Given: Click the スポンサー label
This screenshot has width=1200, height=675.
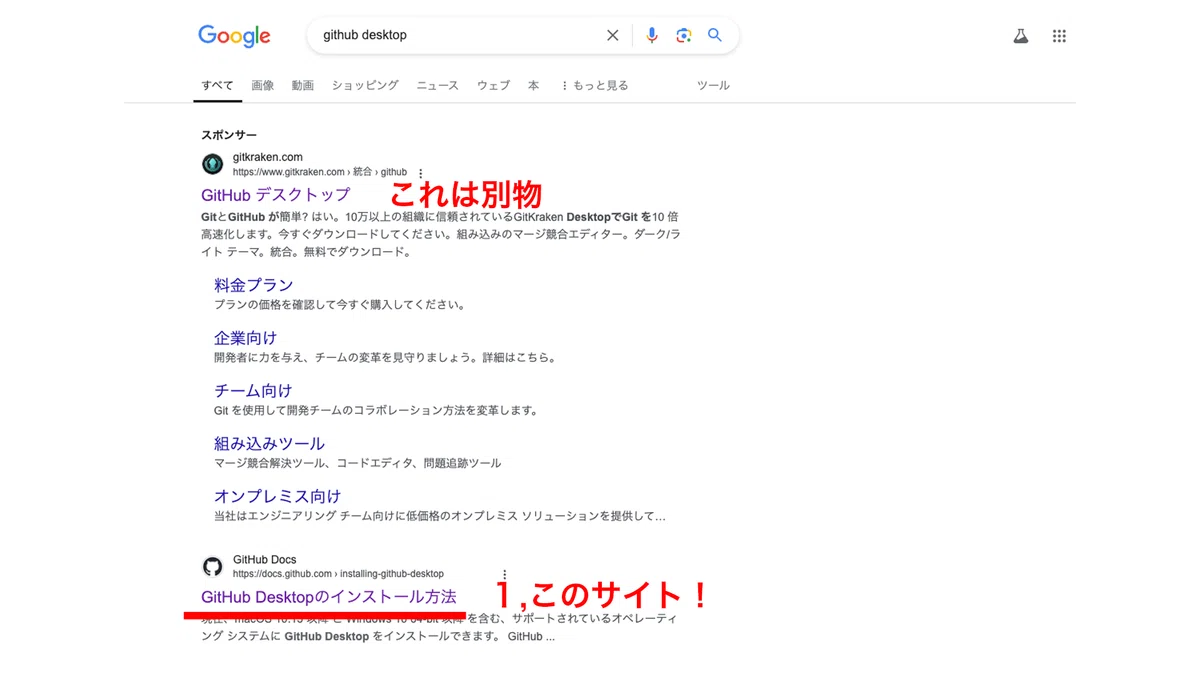Looking at the screenshot, I should tap(229, 135).
